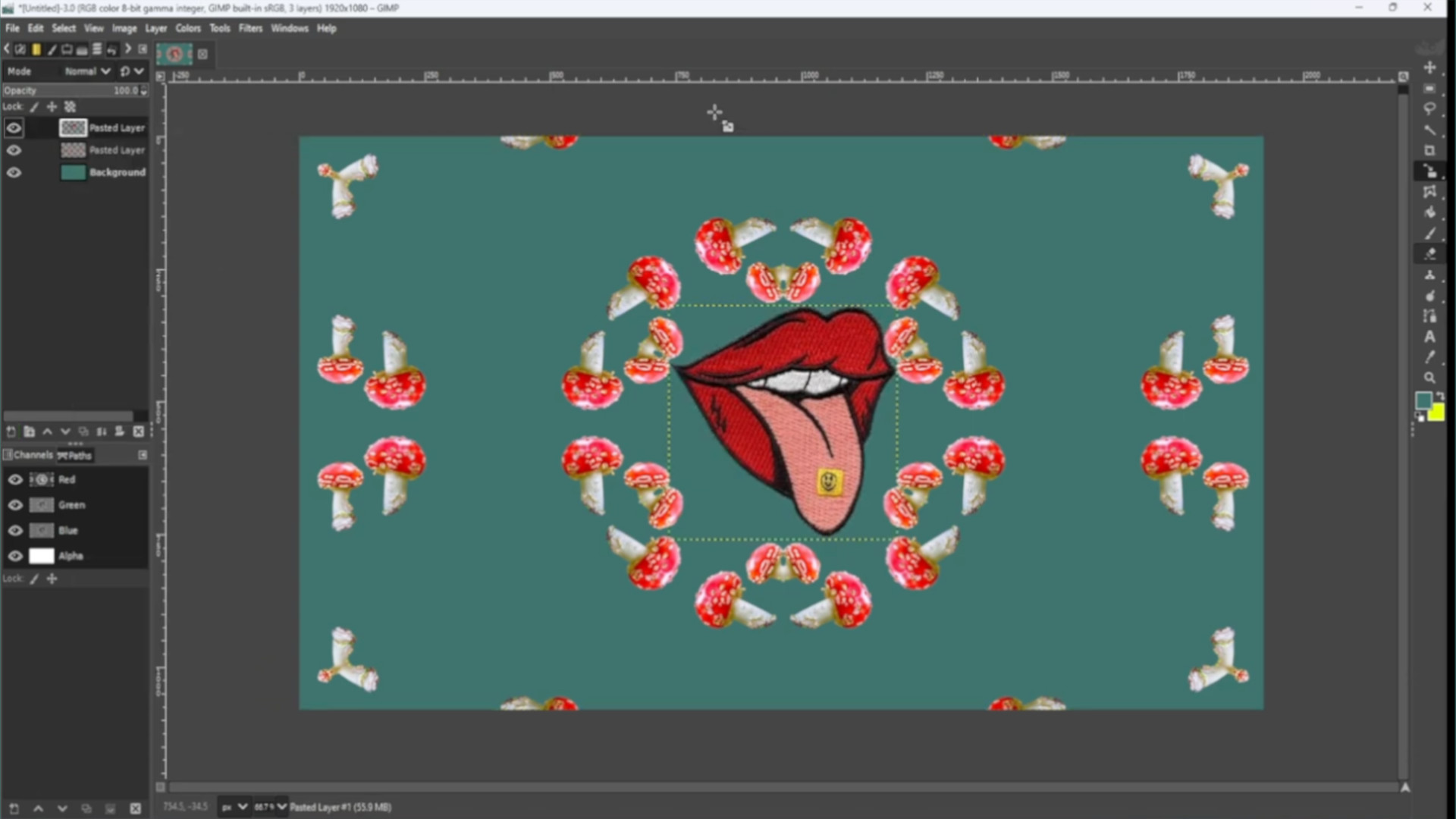Image resolution: width=1456 pixels, height=819 pixels.
Task: Merge down the selected layer
Action: pyautogui.click(x=102, y=431)
